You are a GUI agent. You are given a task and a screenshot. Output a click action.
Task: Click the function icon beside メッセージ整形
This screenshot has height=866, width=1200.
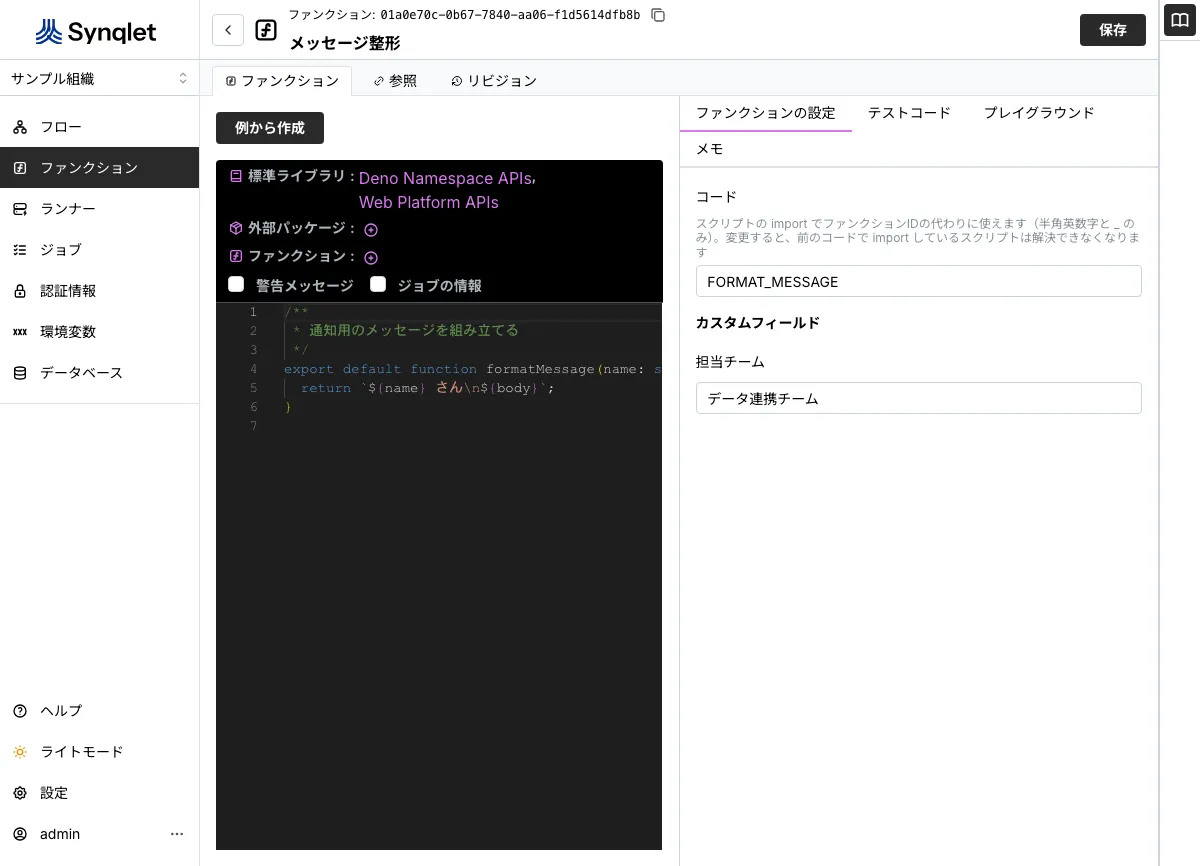pyautogui.click(x=266, y=30)
